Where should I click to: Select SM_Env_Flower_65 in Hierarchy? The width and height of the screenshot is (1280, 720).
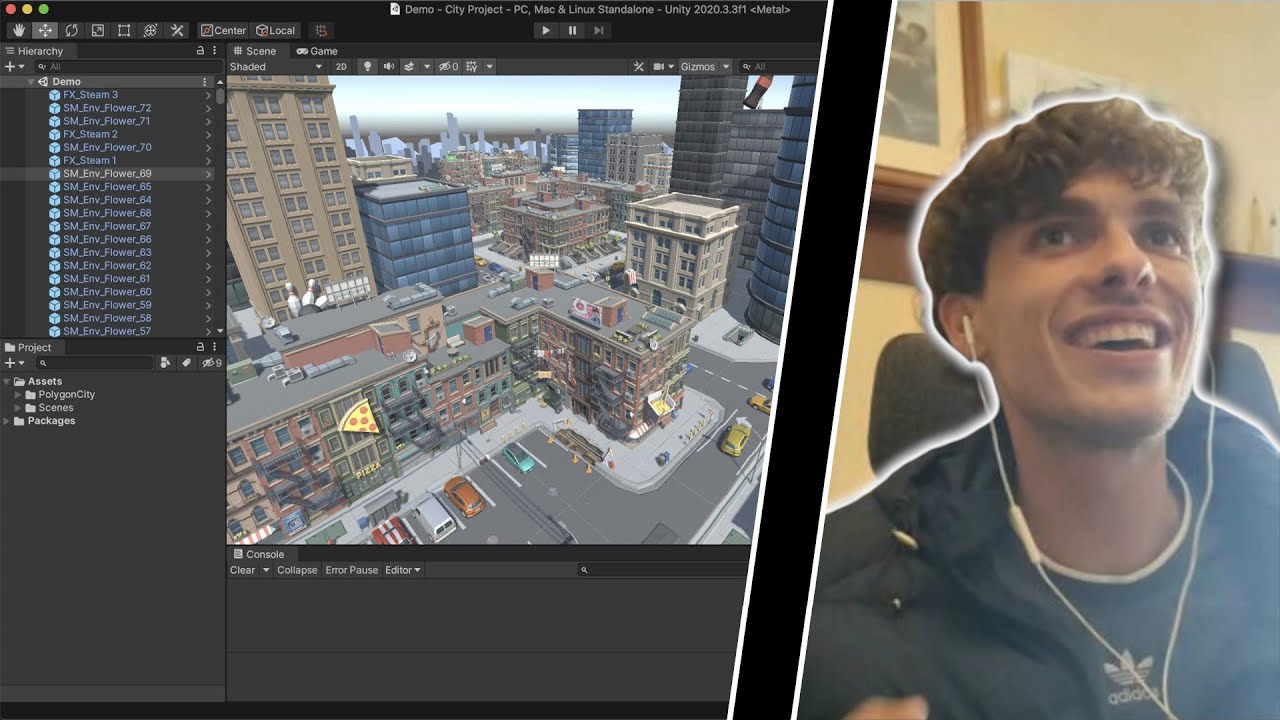pyautogui.click(x=107, y=187)
